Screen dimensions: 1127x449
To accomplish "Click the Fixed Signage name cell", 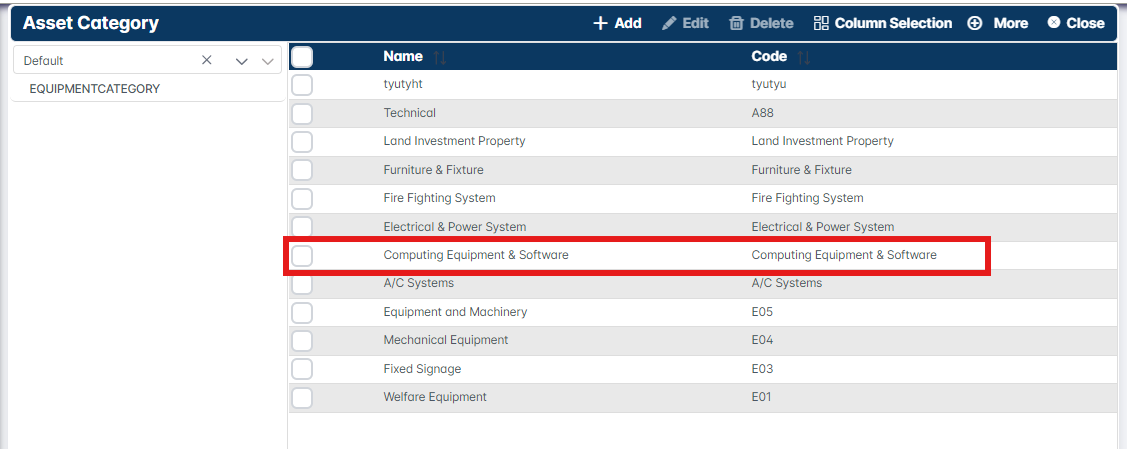I will (x=423, y=369).
